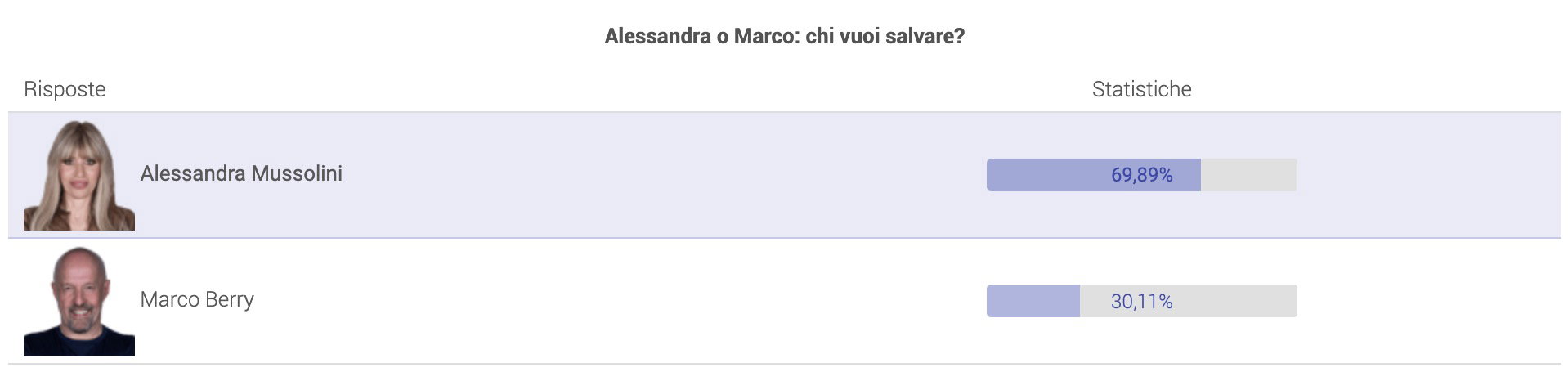Image resolution: width=1568 pixels, height=381 pixels.
Task: Click "chi vuoi salvare?" in the poll title
Action: 885,36
